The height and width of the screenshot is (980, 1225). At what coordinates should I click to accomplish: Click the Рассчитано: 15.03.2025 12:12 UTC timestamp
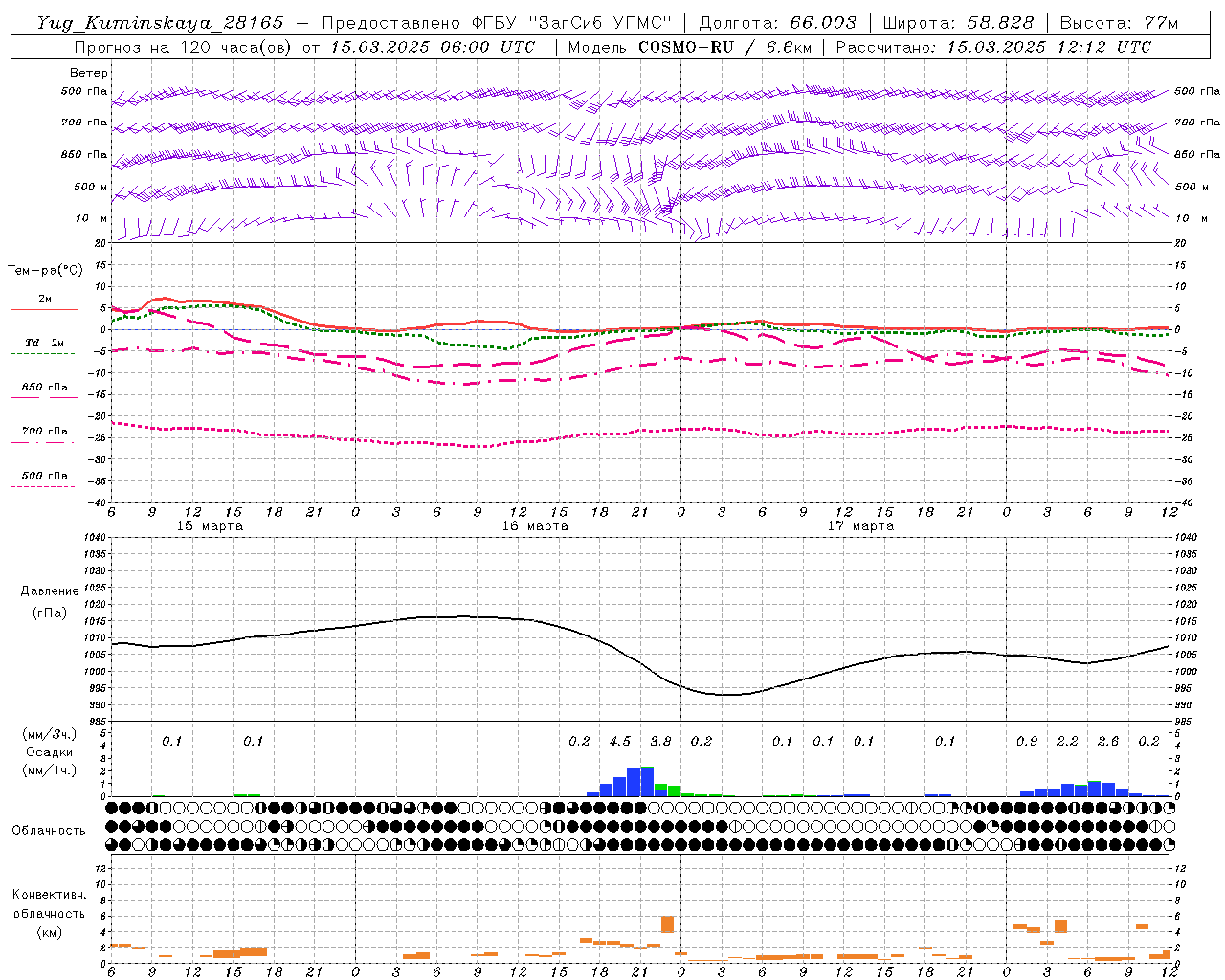click(x=993, y=47)
